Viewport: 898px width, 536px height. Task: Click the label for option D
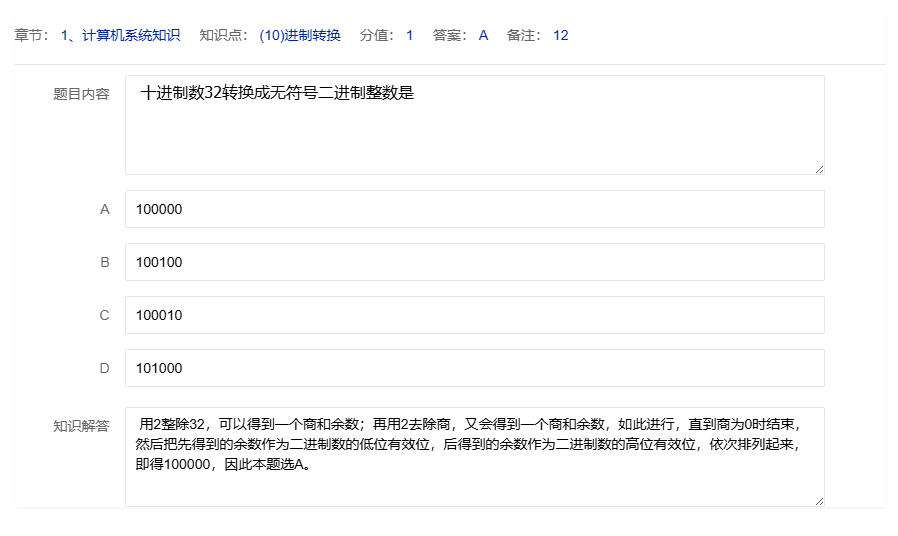click(x=104, y=368)
